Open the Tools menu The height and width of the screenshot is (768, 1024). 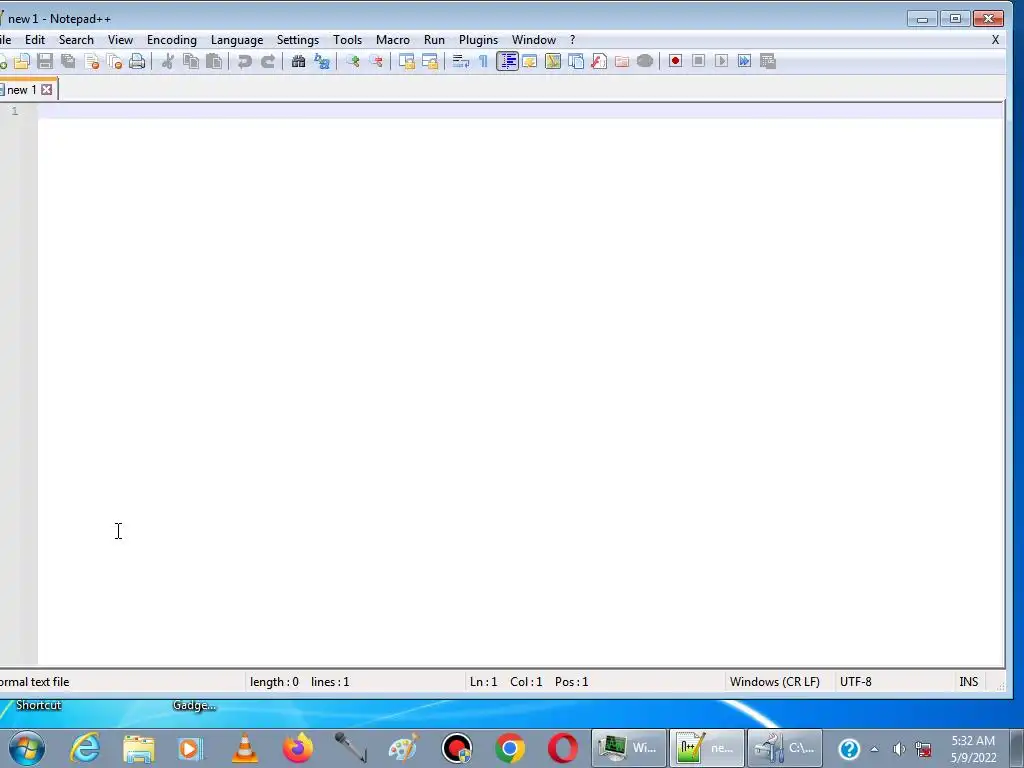[347, 40]
